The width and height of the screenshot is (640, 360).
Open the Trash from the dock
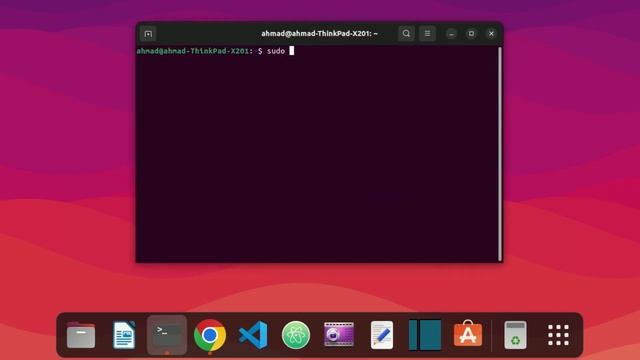(x=516, y=335)
